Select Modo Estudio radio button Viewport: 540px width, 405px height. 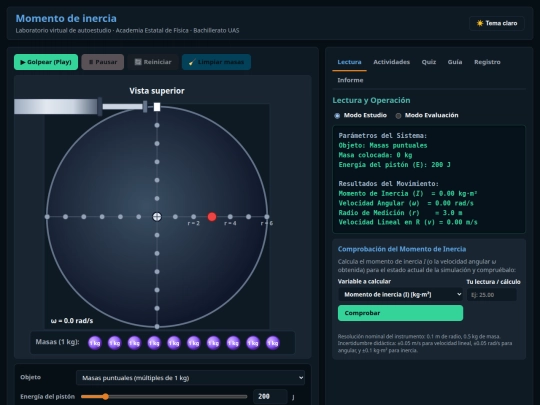pos(337,116)
